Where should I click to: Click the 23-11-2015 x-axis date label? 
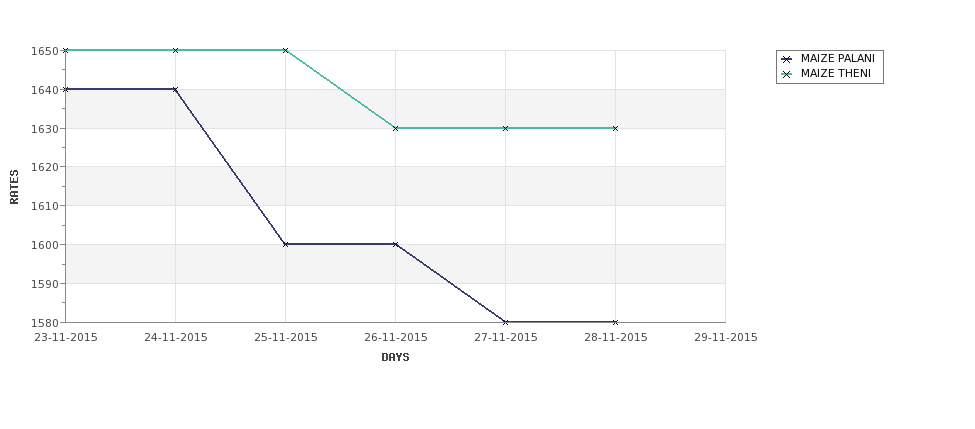point(66,338)
